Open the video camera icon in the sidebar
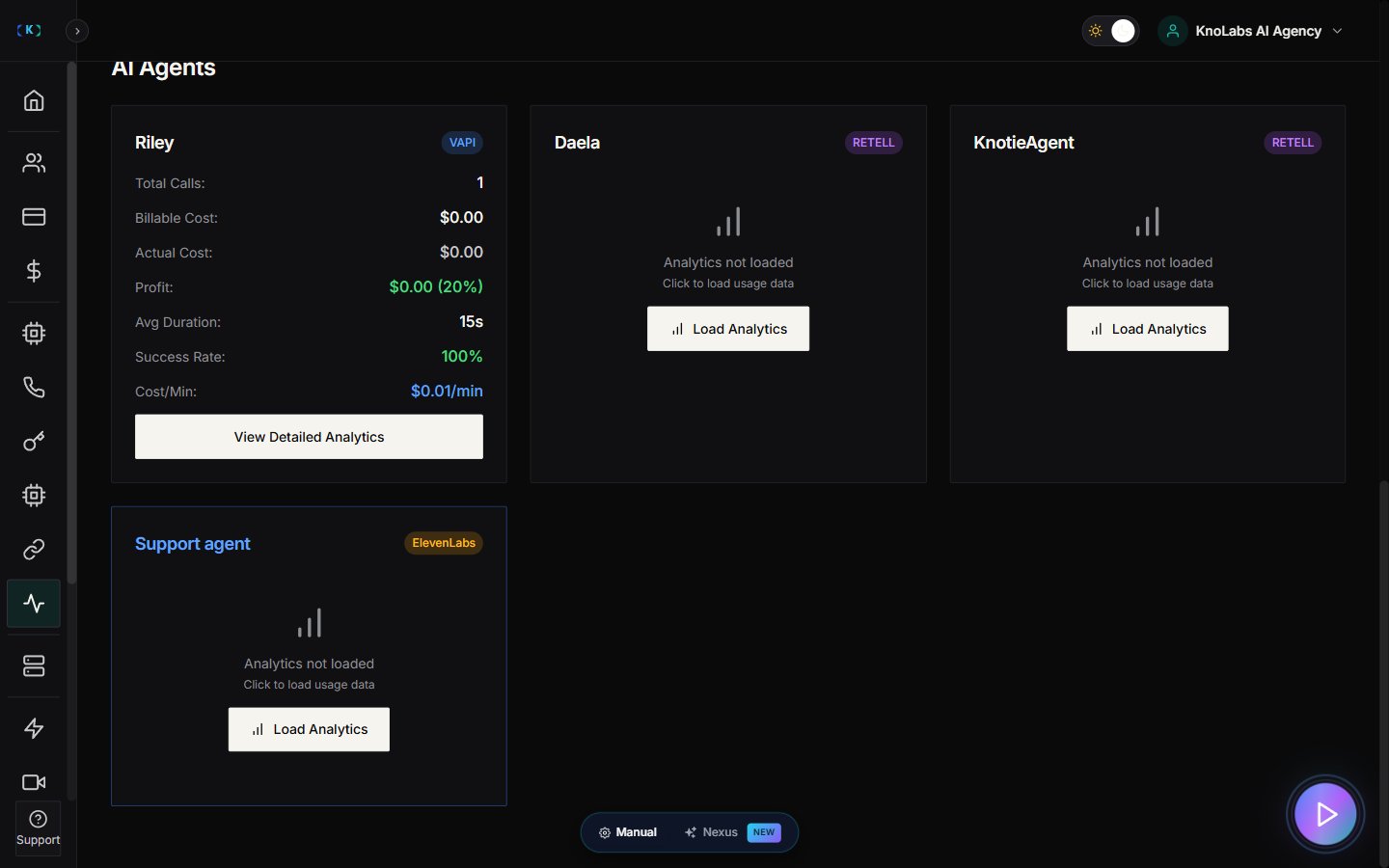This screenshot has height=868, width=1389. point(34,782)
